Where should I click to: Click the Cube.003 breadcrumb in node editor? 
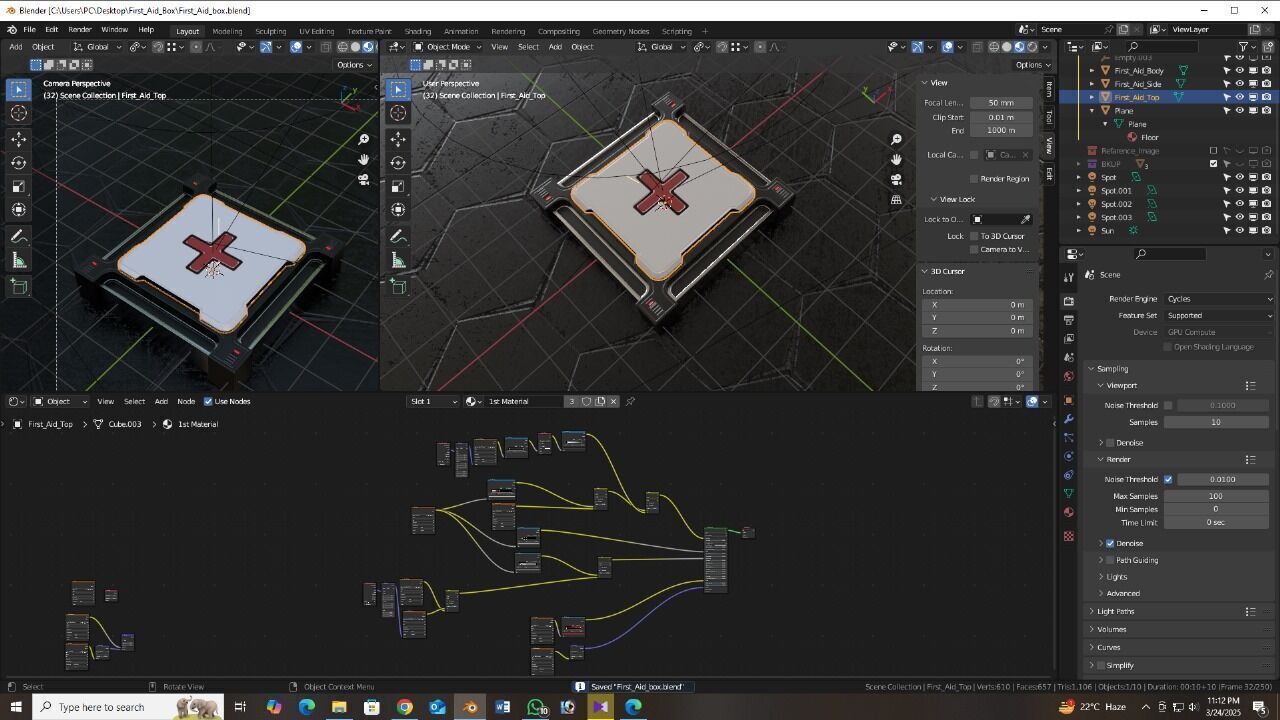(x=124, y=425)
